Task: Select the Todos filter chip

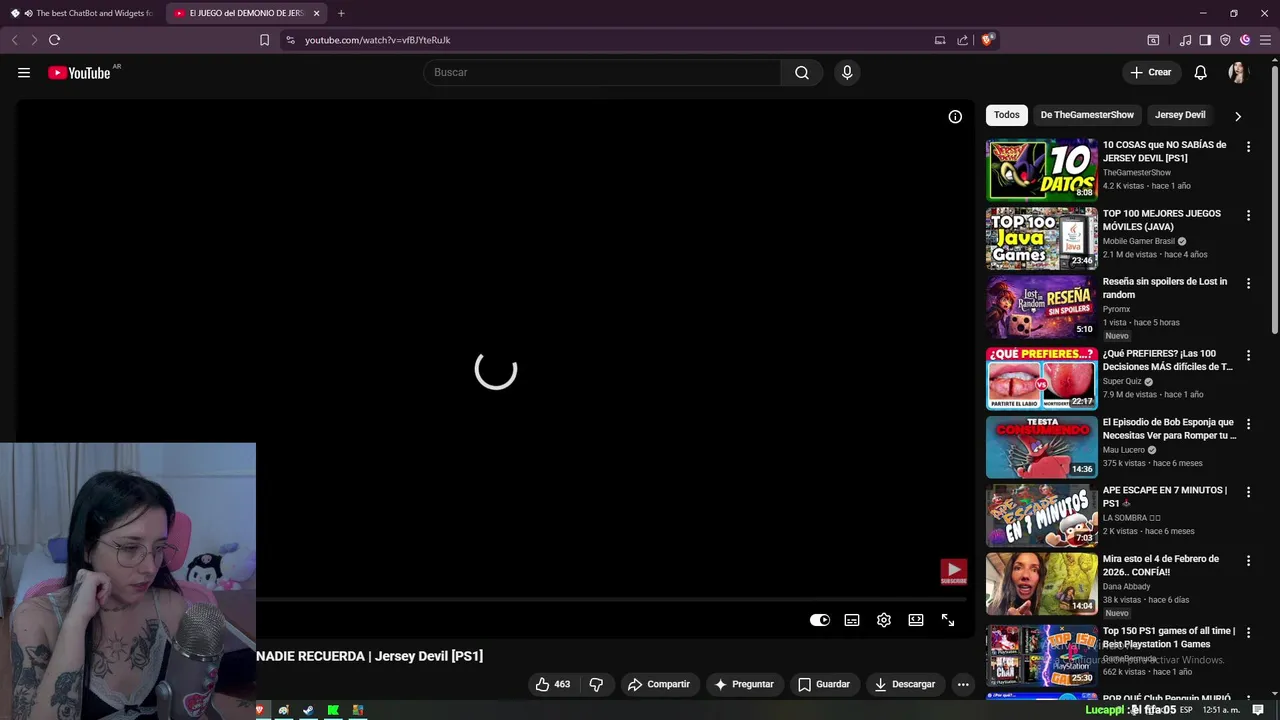Action: [x=1006, y=115]
